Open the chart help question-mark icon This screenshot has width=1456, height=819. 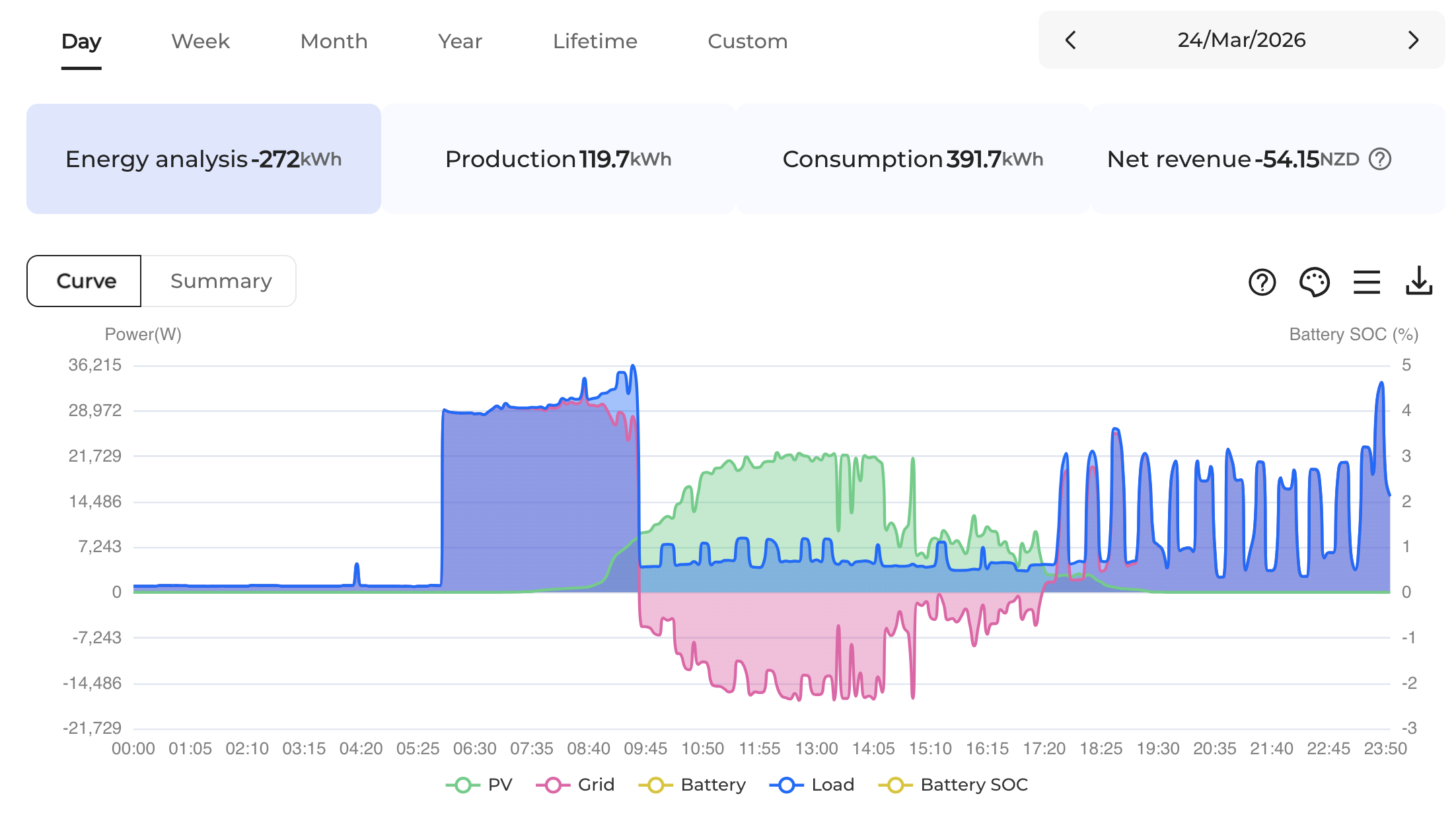click(x=1262, y=282)
